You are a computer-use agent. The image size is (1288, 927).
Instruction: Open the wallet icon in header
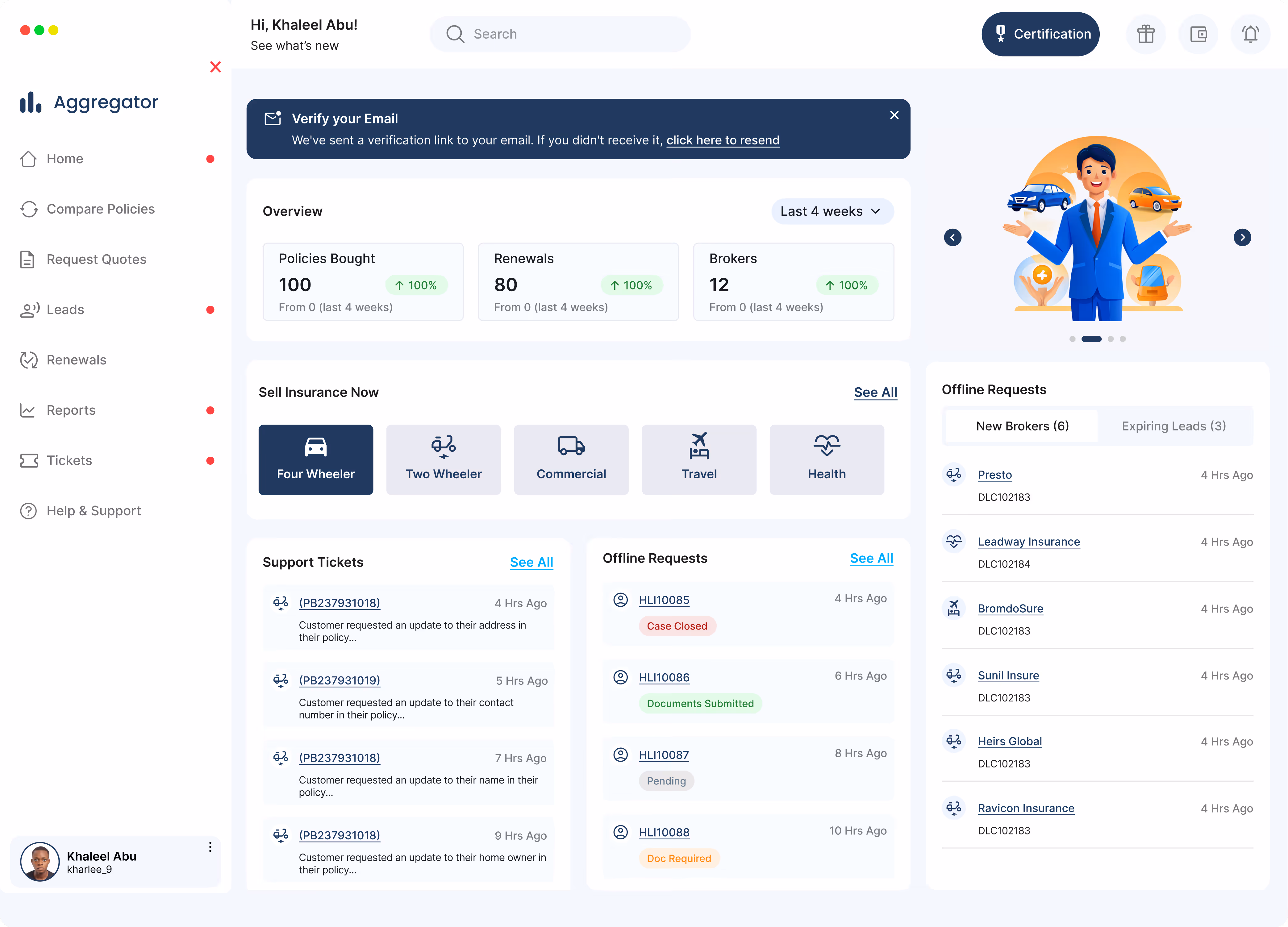tap(1198, 34)
